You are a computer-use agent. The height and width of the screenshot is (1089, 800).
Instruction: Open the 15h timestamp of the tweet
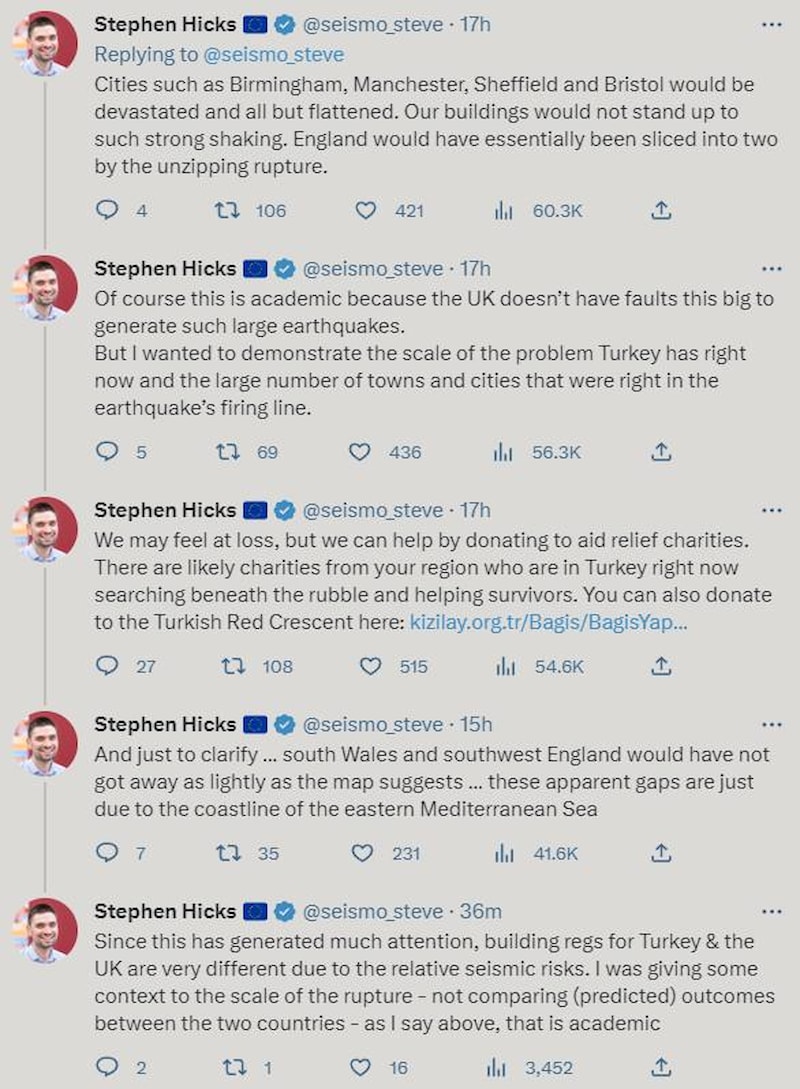click(x=476, y=725)
